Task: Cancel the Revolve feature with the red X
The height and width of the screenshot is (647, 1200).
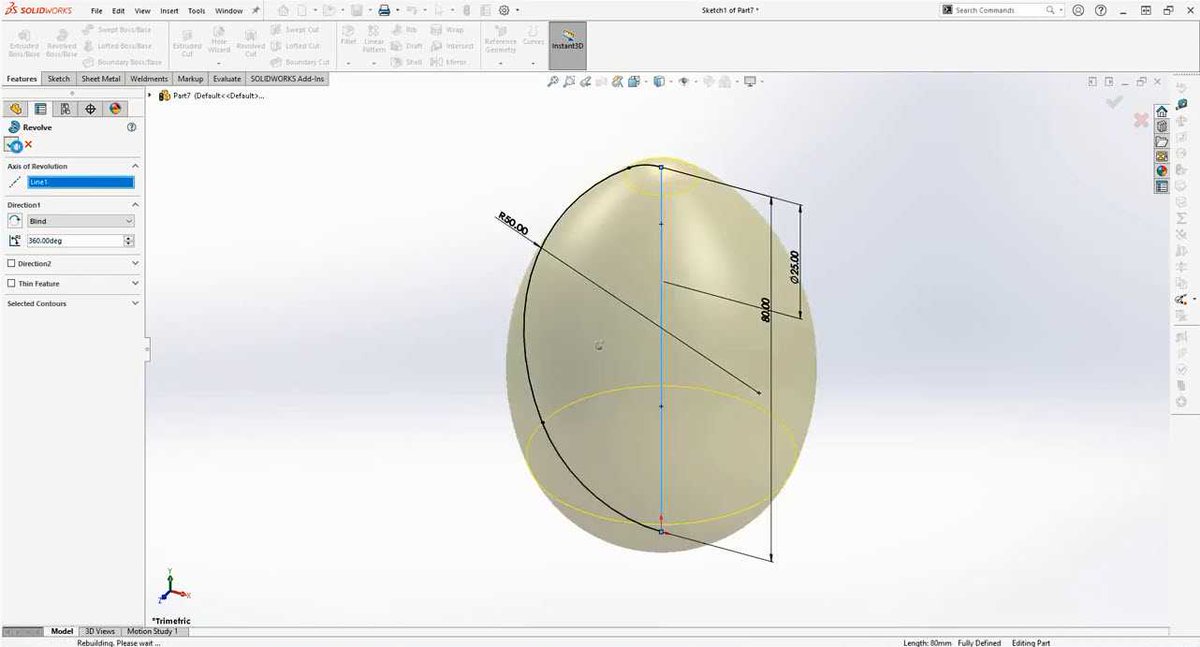Action: tap(29, 145)
